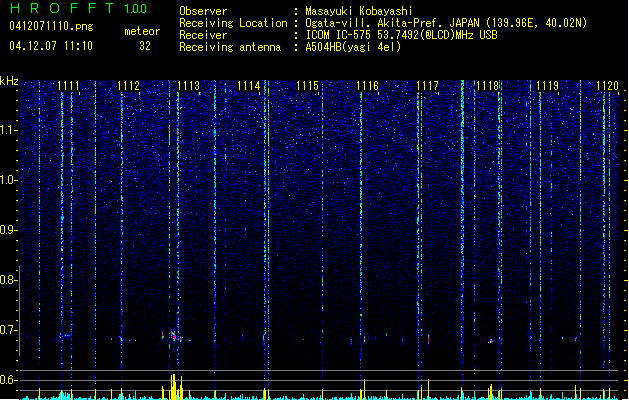Click time marker 1119
The image size is (629, 400).
[548, 86]
